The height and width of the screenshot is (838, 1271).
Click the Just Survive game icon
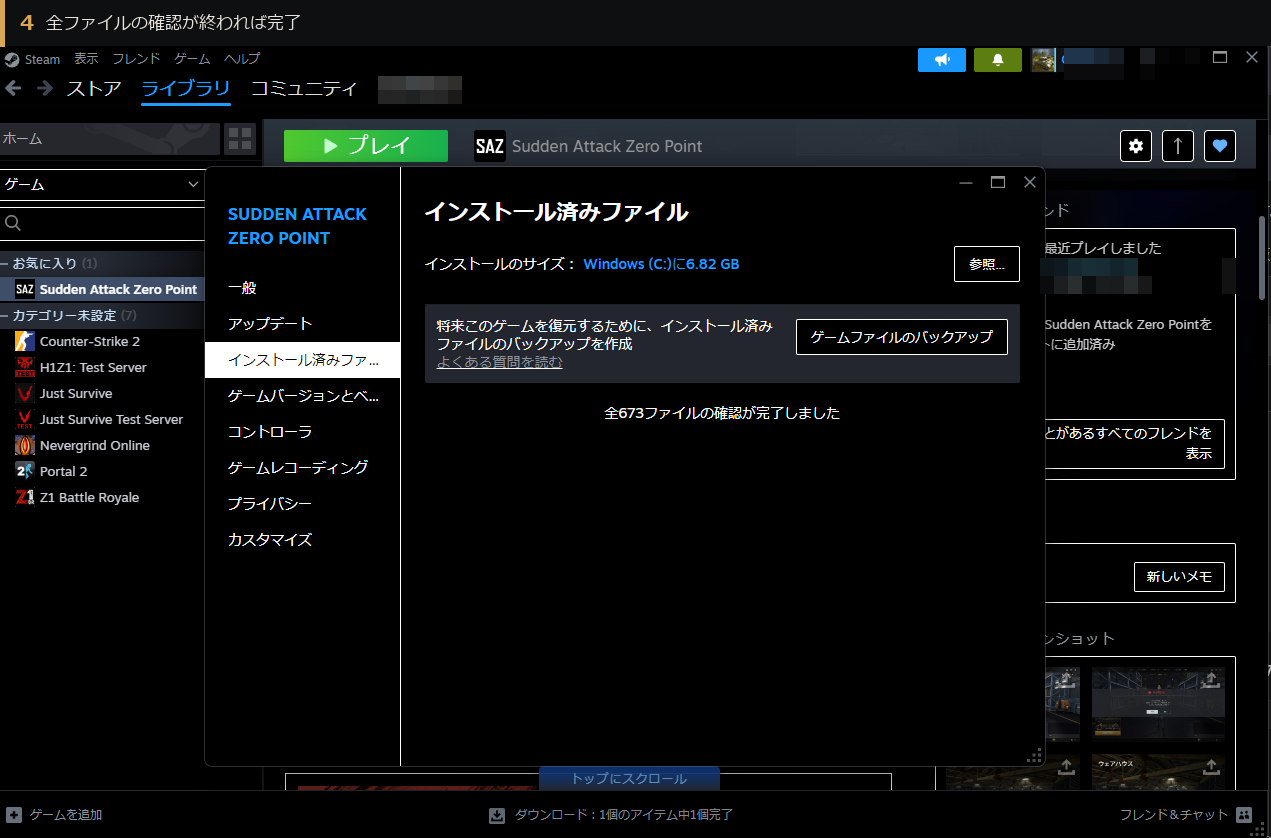[25, 393]
